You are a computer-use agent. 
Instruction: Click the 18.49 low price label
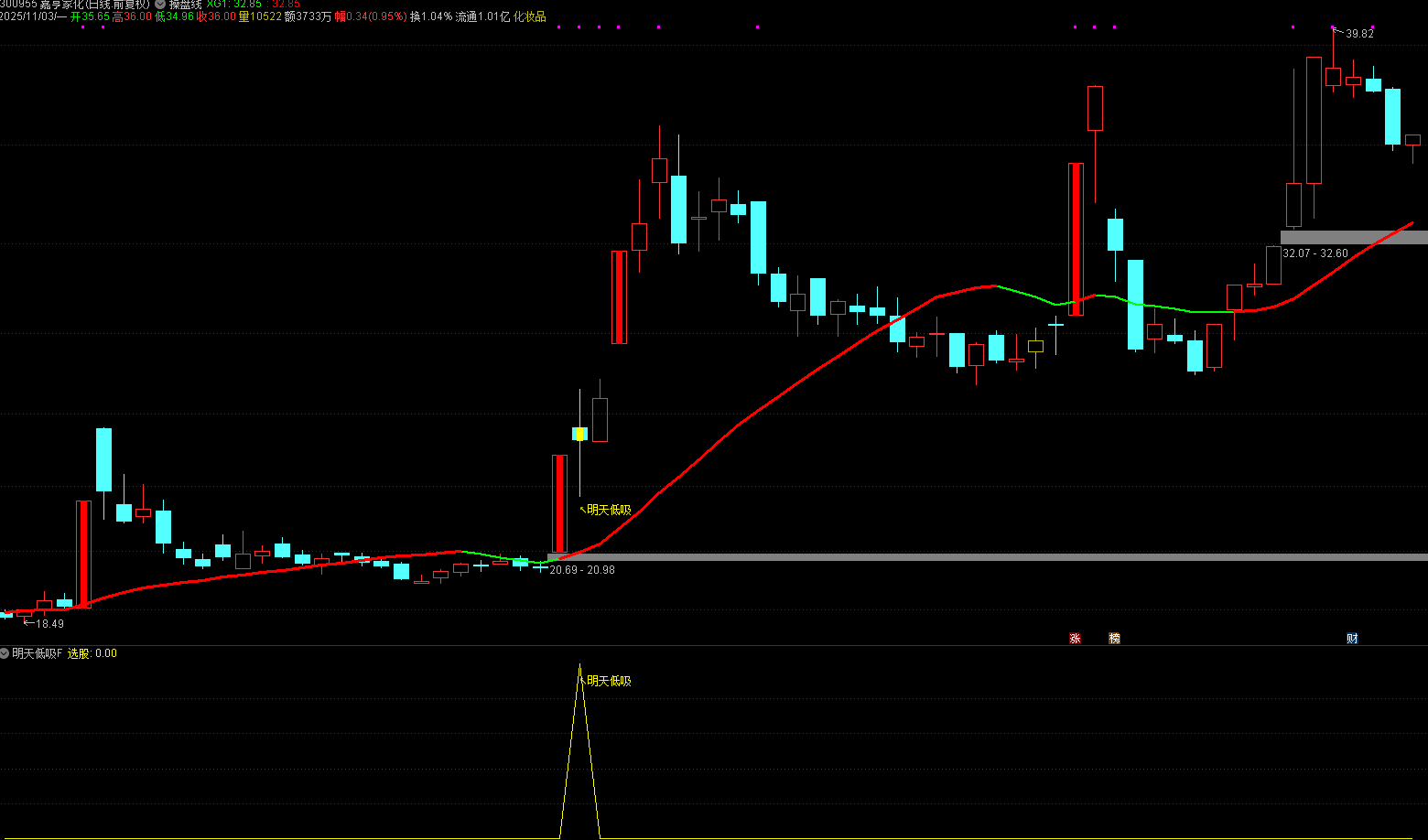pyautogui.click(x=49, y=624)
